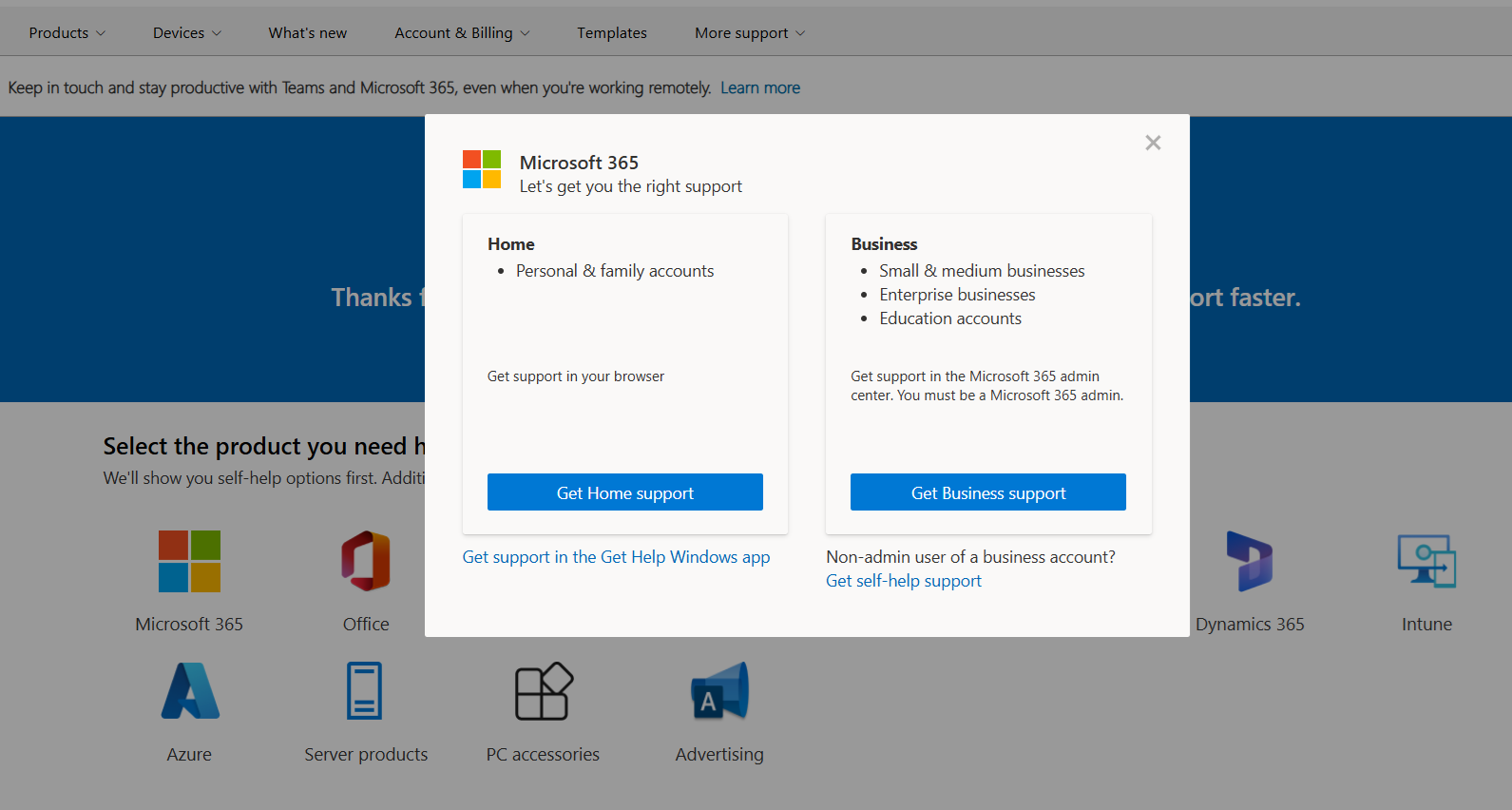Viewport: 1512px width, 810px height.
Task: Click the 'Office' product label
Action: click(x=366, y=624)
